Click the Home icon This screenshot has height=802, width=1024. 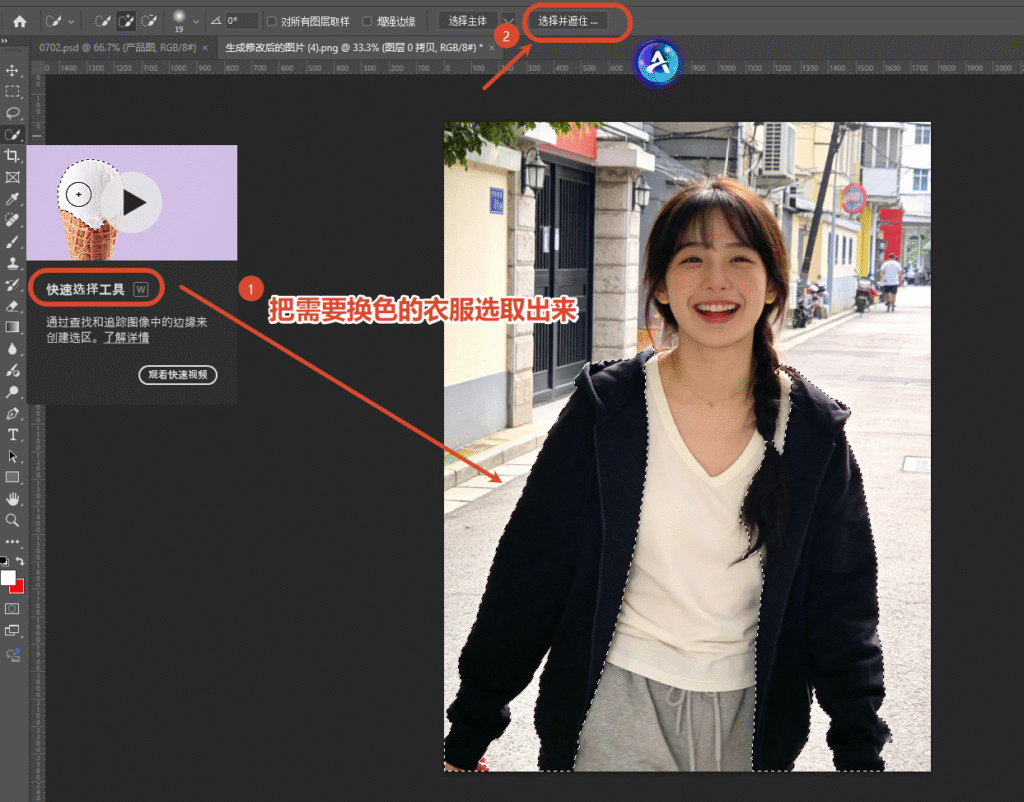tap(20, 22)
